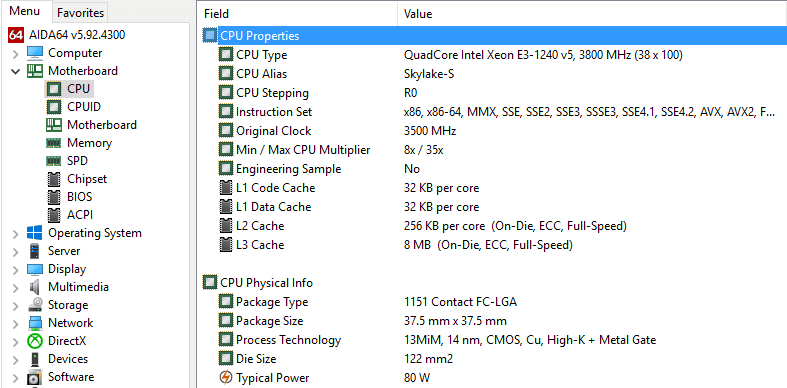
Task: Click the Memory module icon
Action: pos(54,143)
